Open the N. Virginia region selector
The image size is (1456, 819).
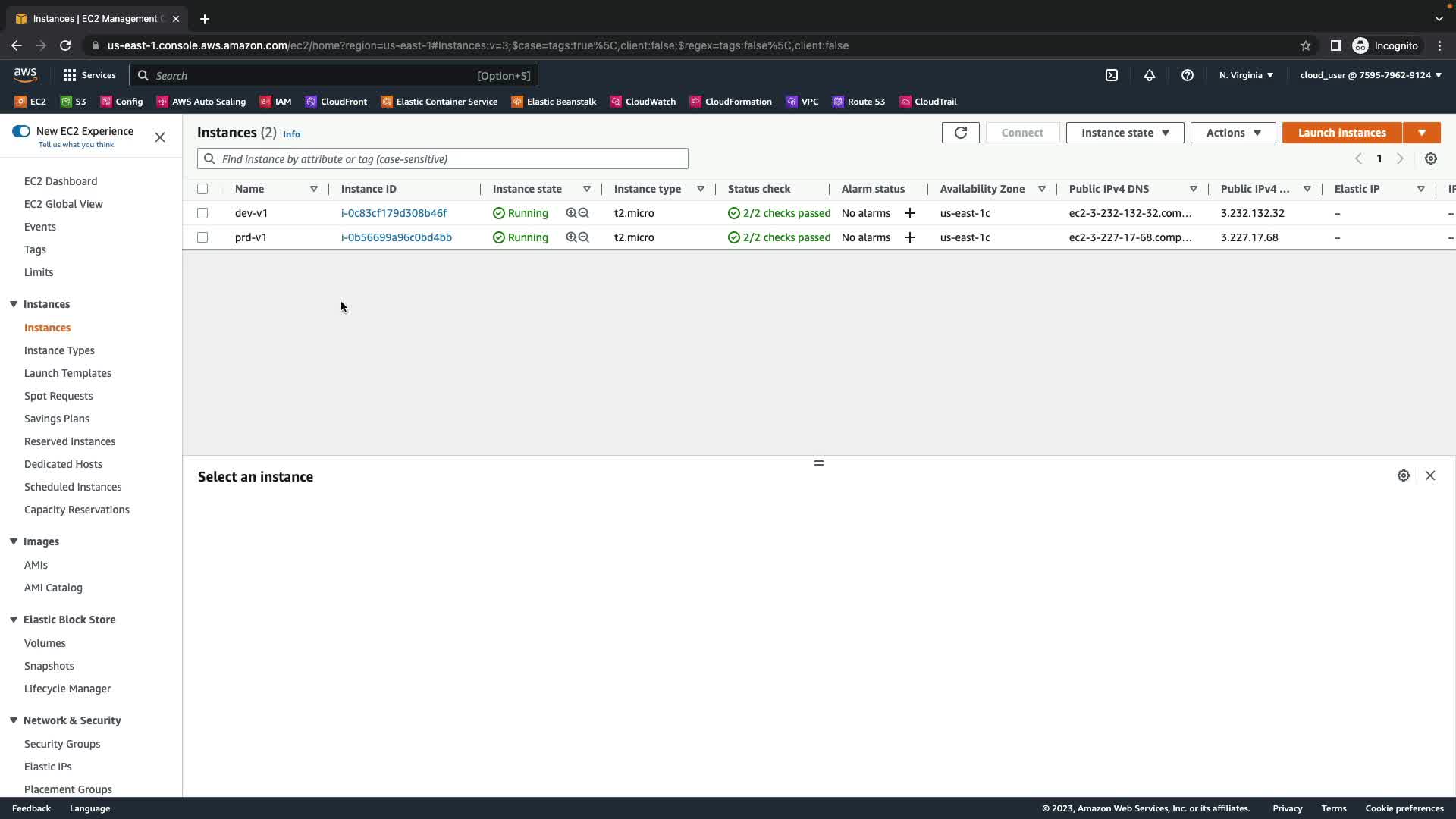click(1246, 75)
